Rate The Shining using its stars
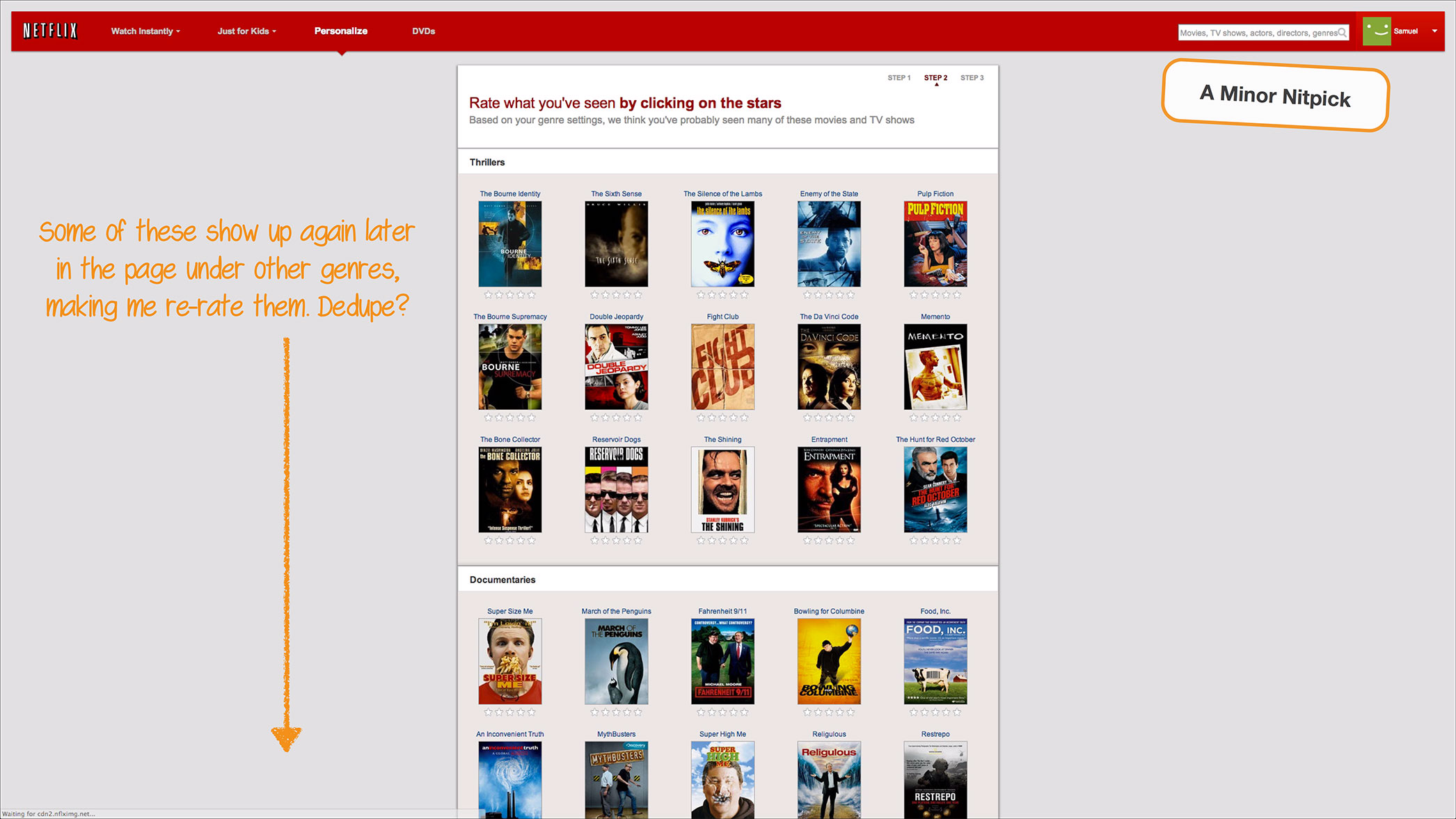This screenshot has width=1456, height=819. pyautogui.click(x=722, y=541)
